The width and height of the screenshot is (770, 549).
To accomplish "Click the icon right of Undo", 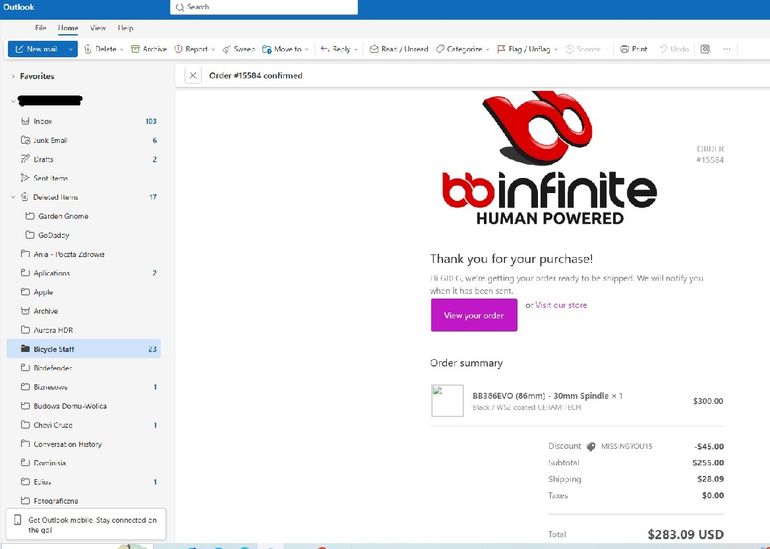I will pyautogui.click(x=705, y=49).
